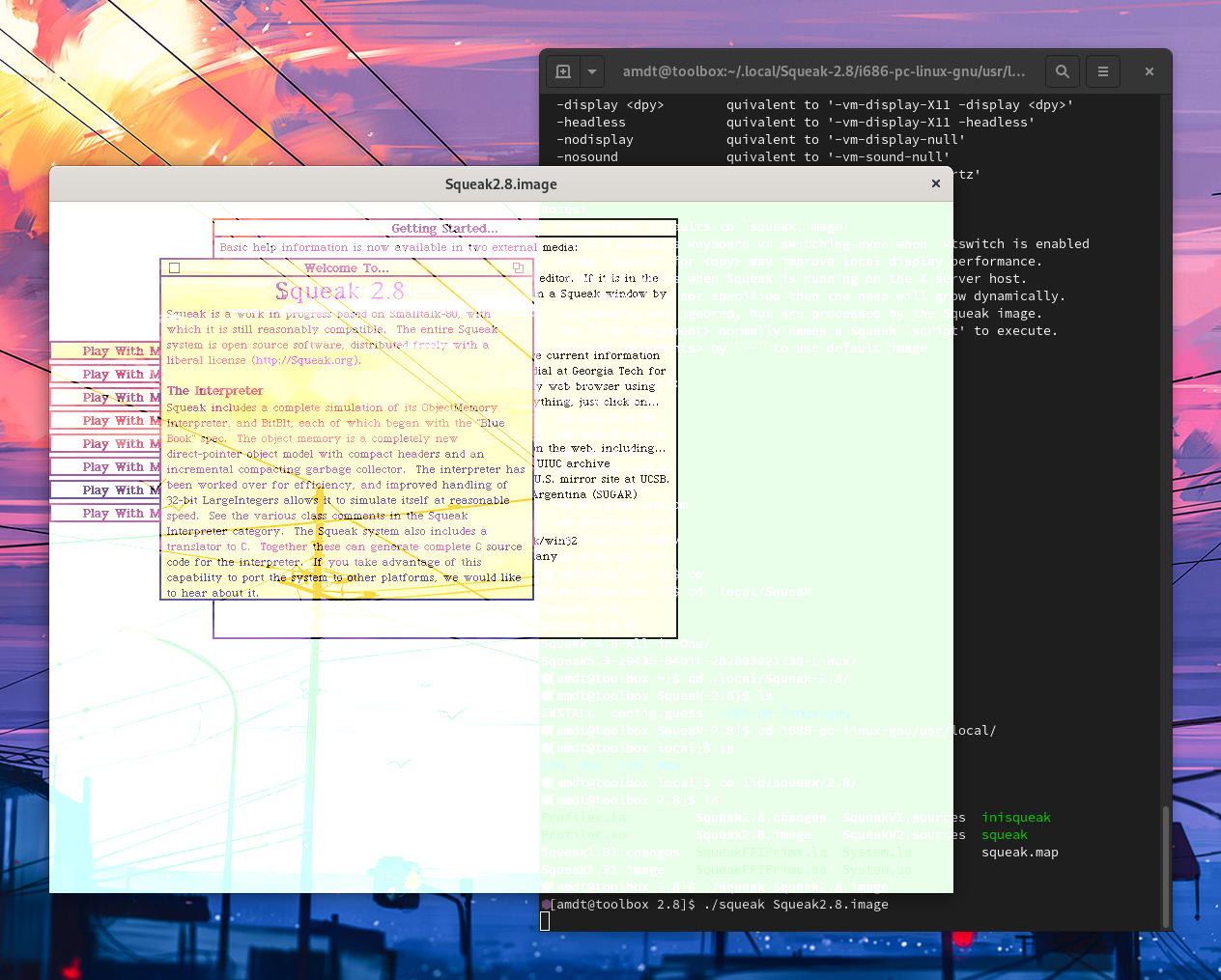Click the -nosound option in terminal
The image size is (1221, 980).
click(x=587, y=157)
